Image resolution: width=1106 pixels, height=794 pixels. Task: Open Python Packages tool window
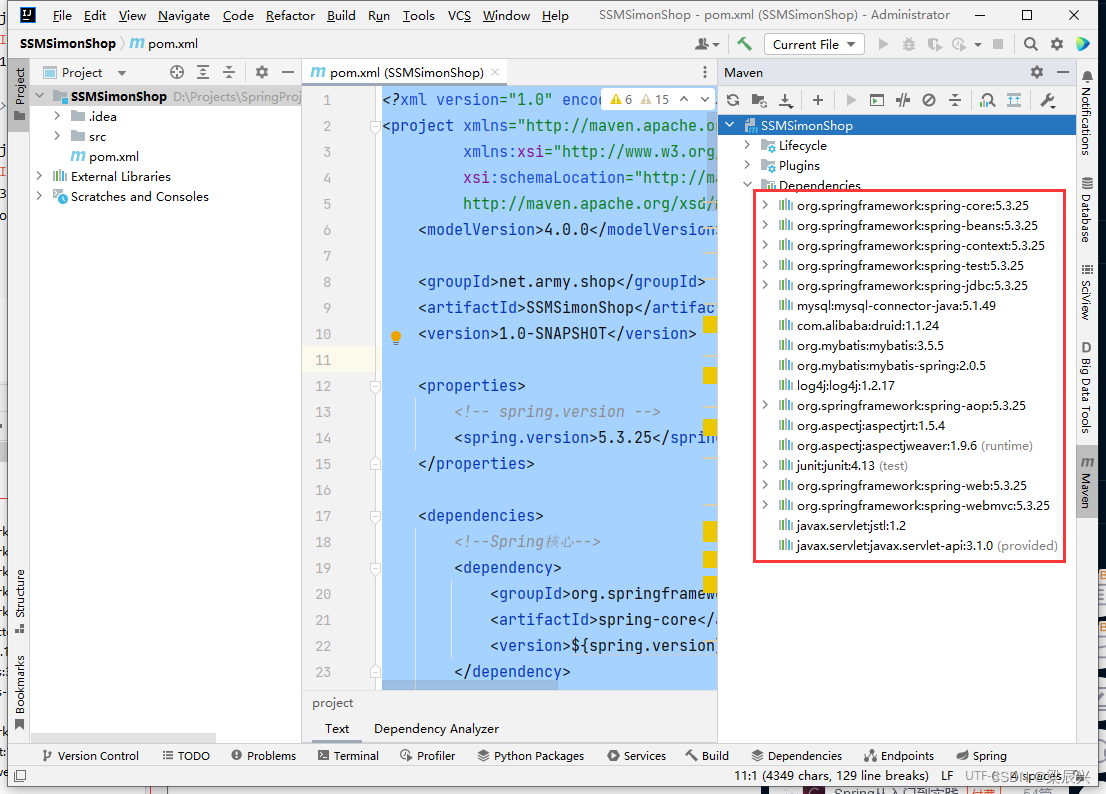530,756
